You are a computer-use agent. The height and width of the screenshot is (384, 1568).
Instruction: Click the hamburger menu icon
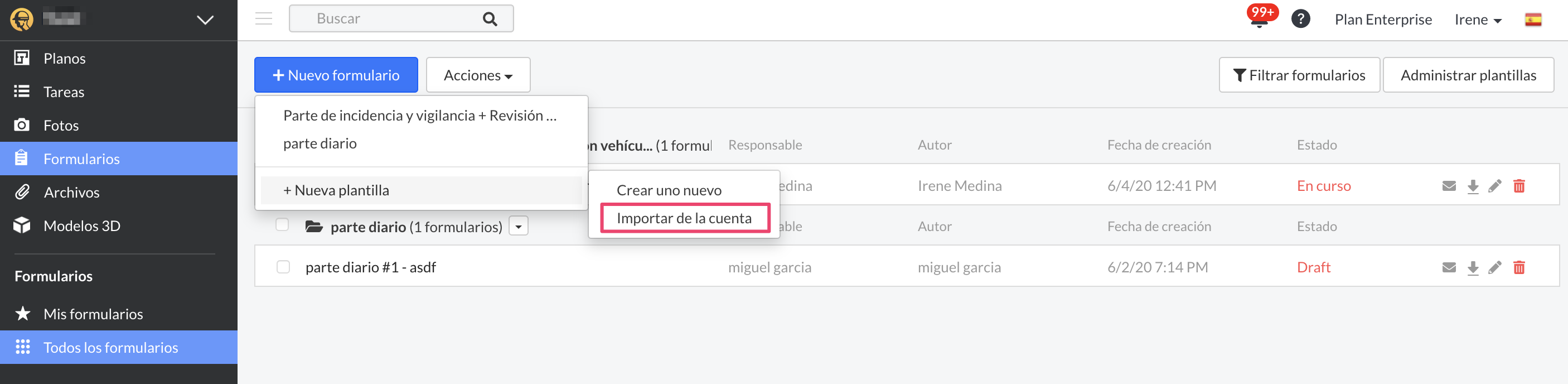point(264,19)
